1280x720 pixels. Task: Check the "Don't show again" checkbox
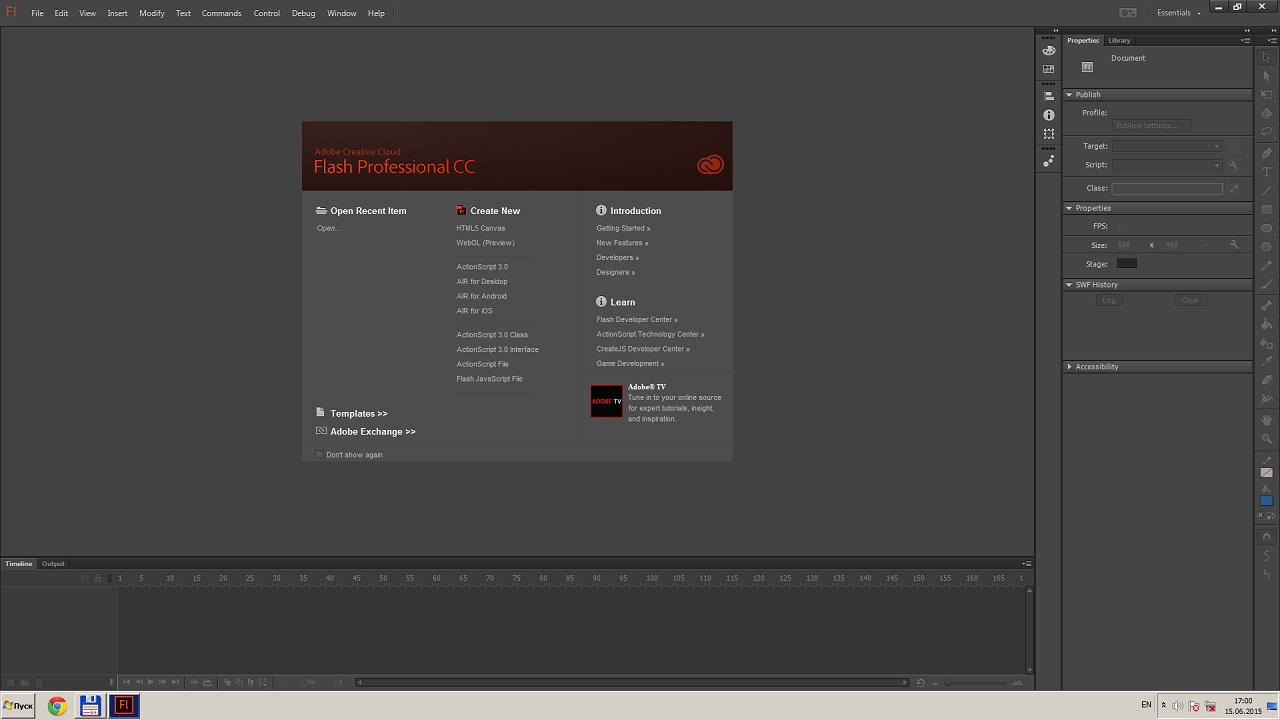coord(319,455)
